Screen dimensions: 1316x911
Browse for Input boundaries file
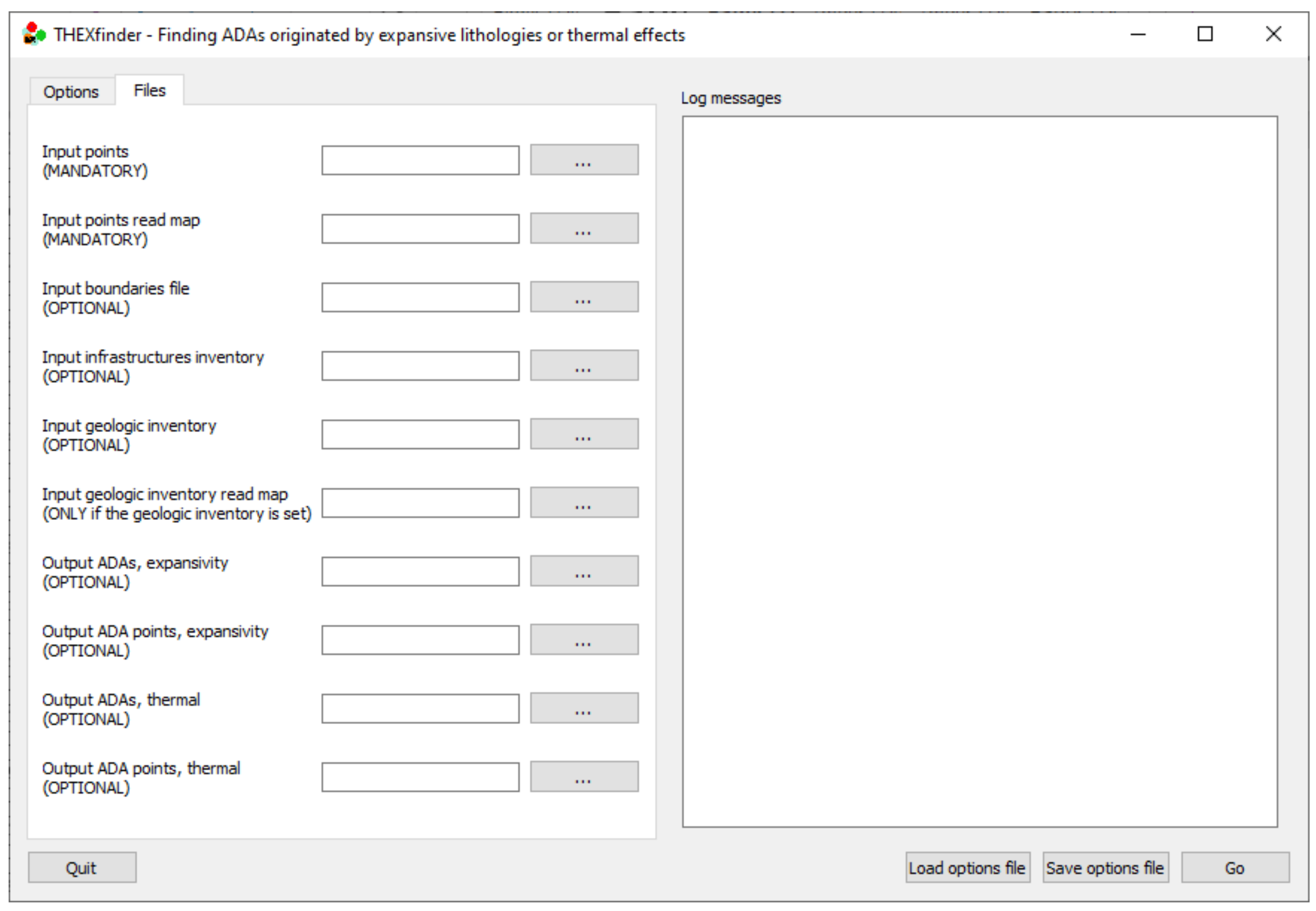tap(584, 297)
